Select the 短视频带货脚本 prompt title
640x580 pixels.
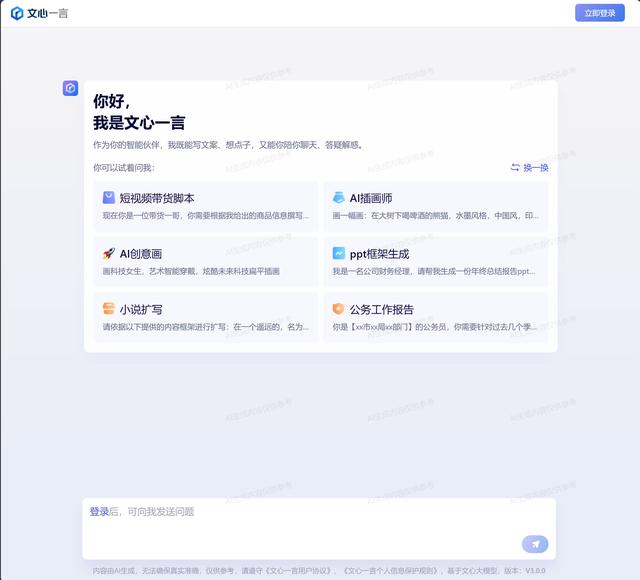(x=157, y=198)
